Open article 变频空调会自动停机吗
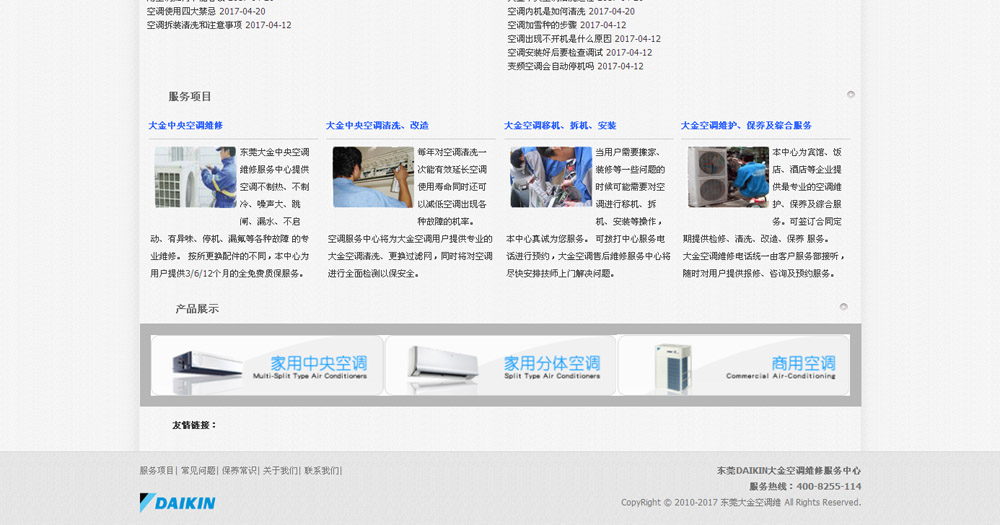The image size is (1000, 525). pos(550,66)
